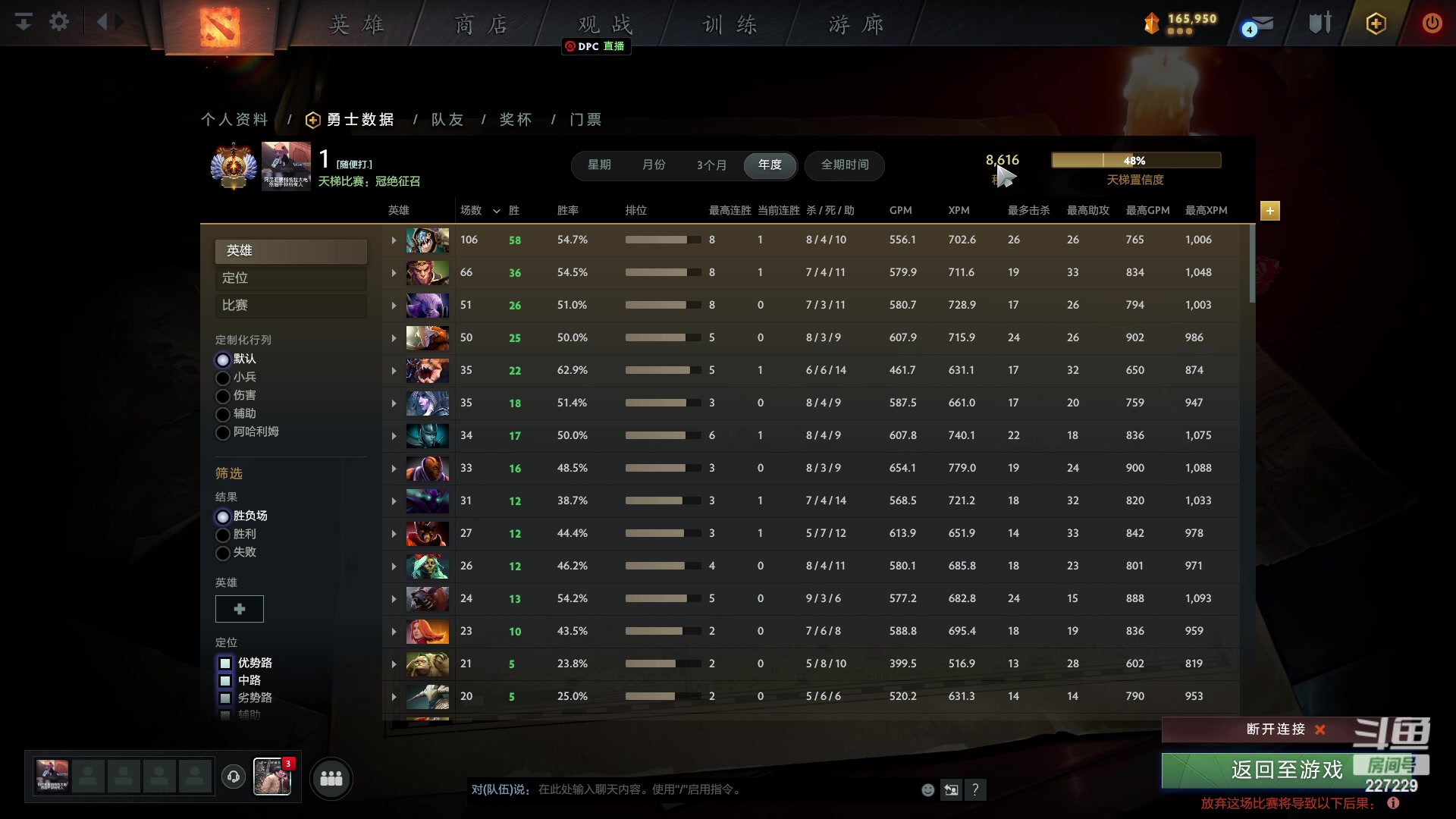Image resolution: width=1456 pixels, height=819 pixels.
Task: Open the Dota Plus hexagon icon
Action: [x=1376, y=24]
